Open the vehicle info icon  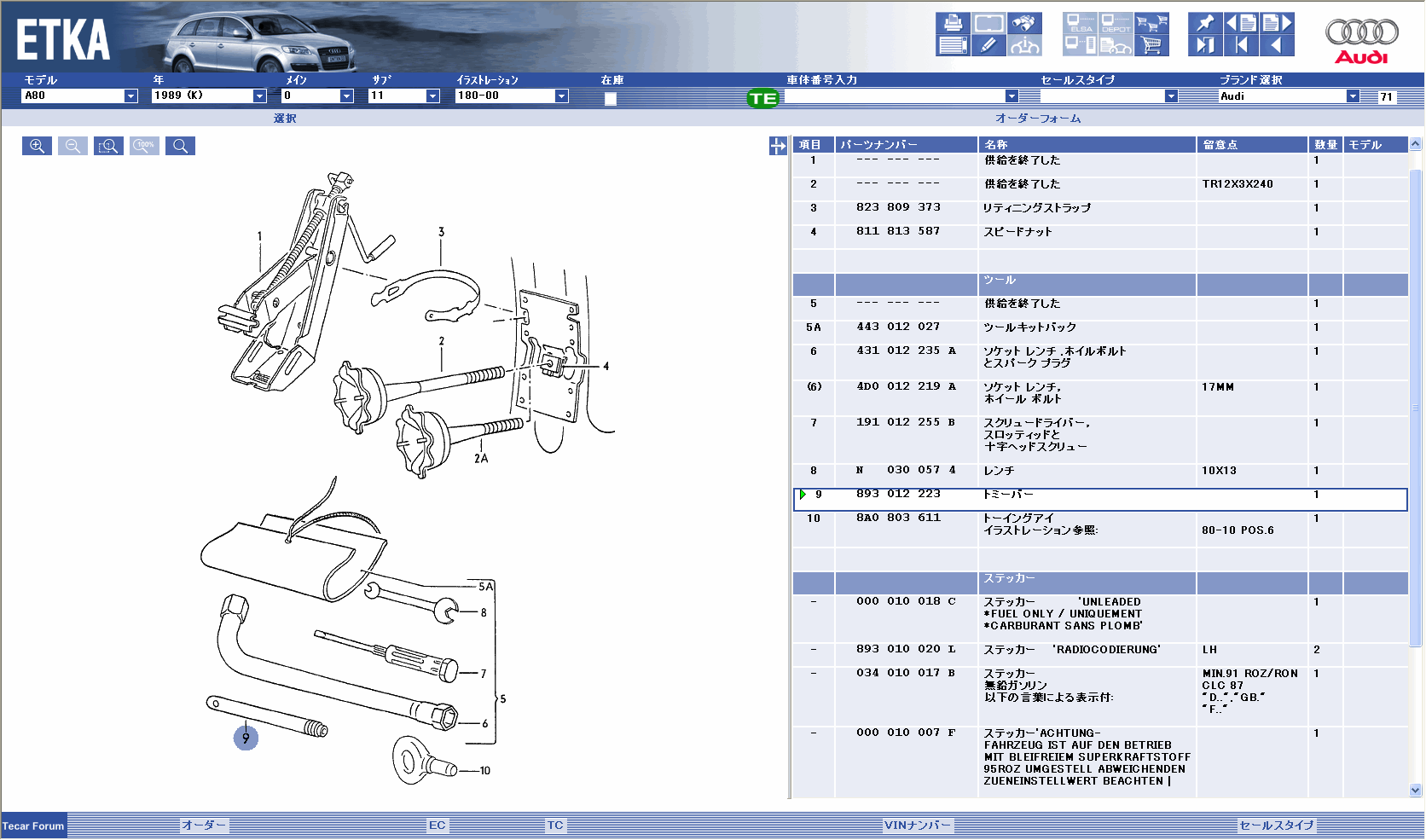pos(1025,45)
